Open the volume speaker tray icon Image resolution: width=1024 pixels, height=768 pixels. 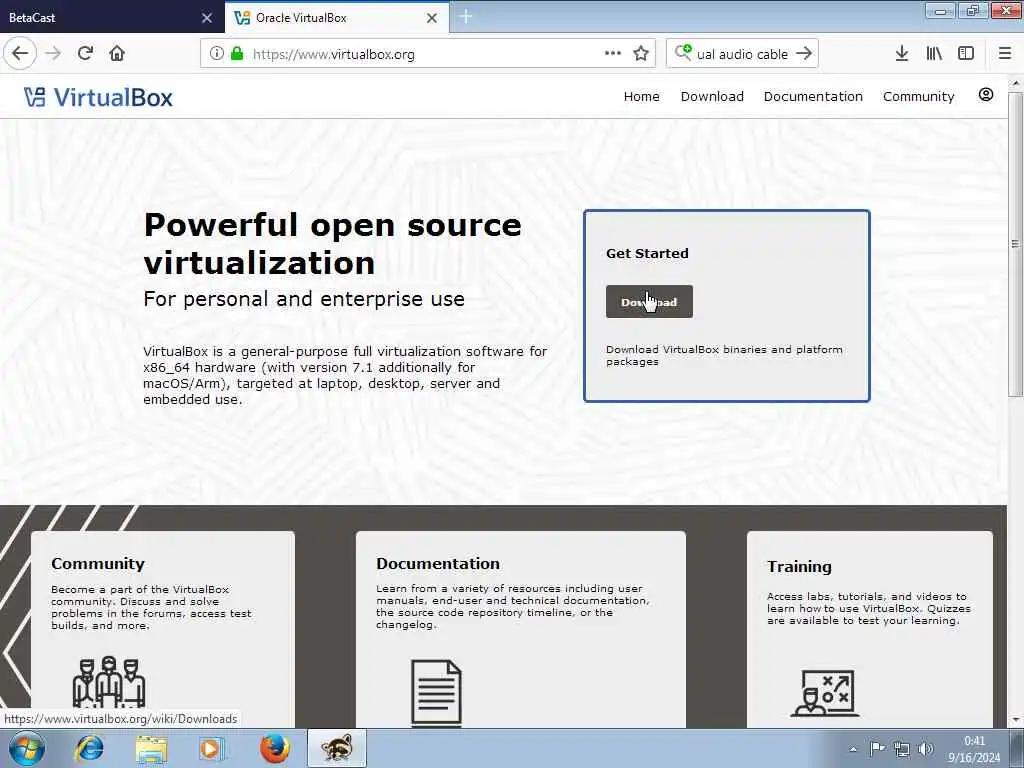pyautogui.click(x=925, y=749)
